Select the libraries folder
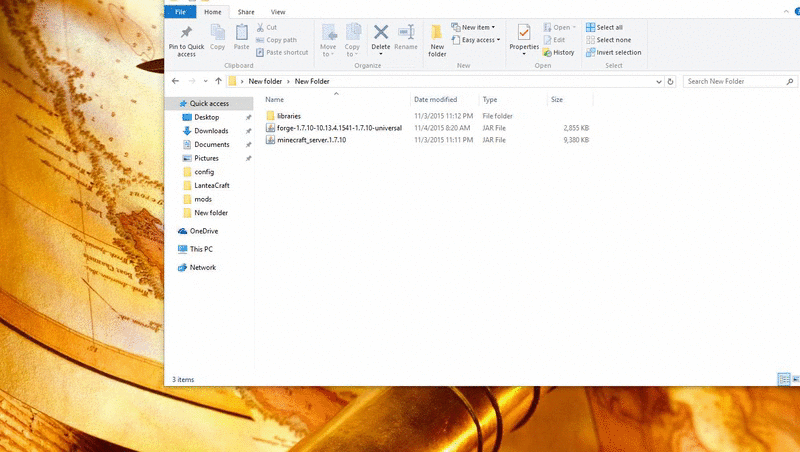This screenshot has width=800, height=452. (x=289, y=116)
